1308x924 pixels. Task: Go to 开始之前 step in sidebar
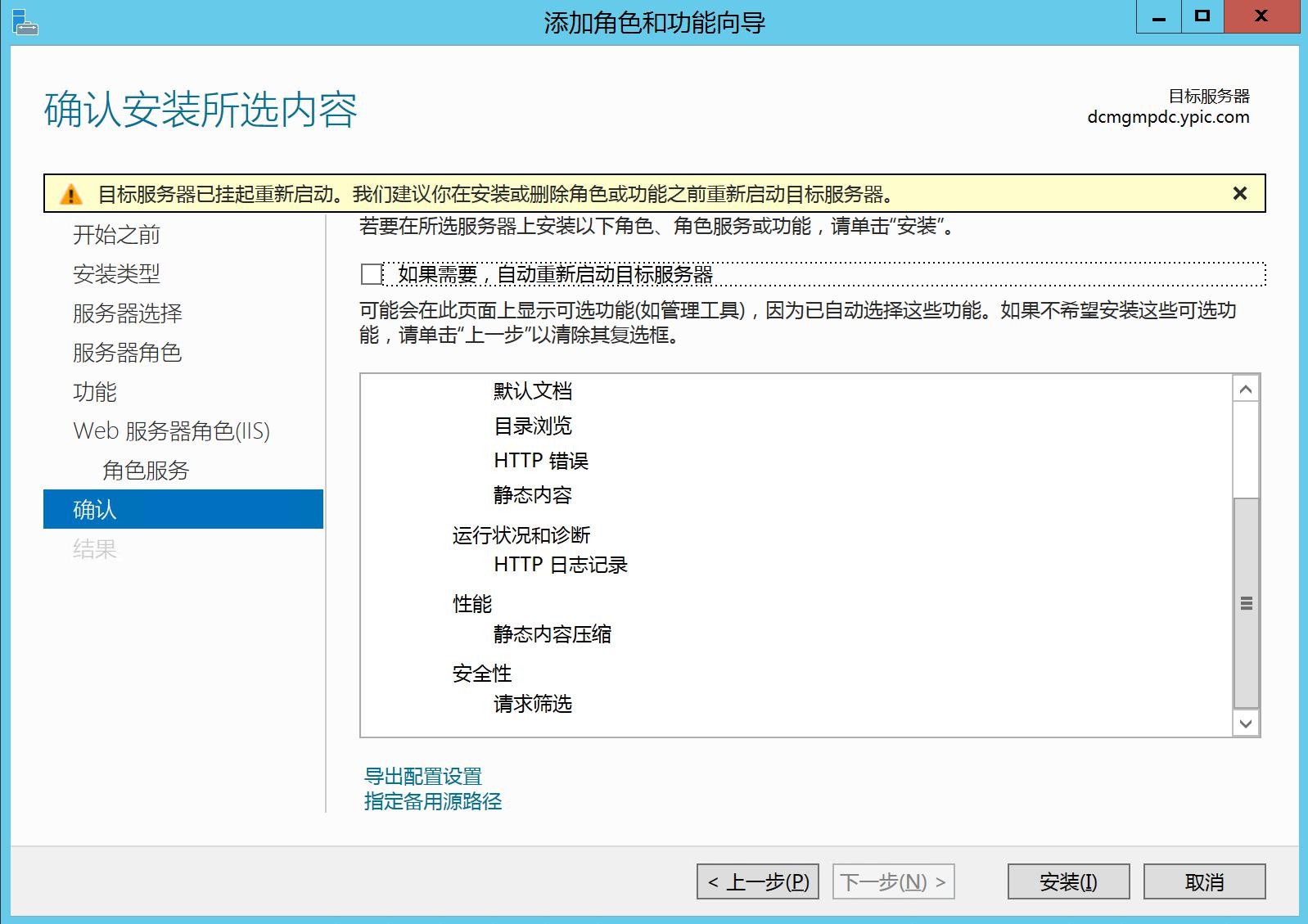point(116,235)
